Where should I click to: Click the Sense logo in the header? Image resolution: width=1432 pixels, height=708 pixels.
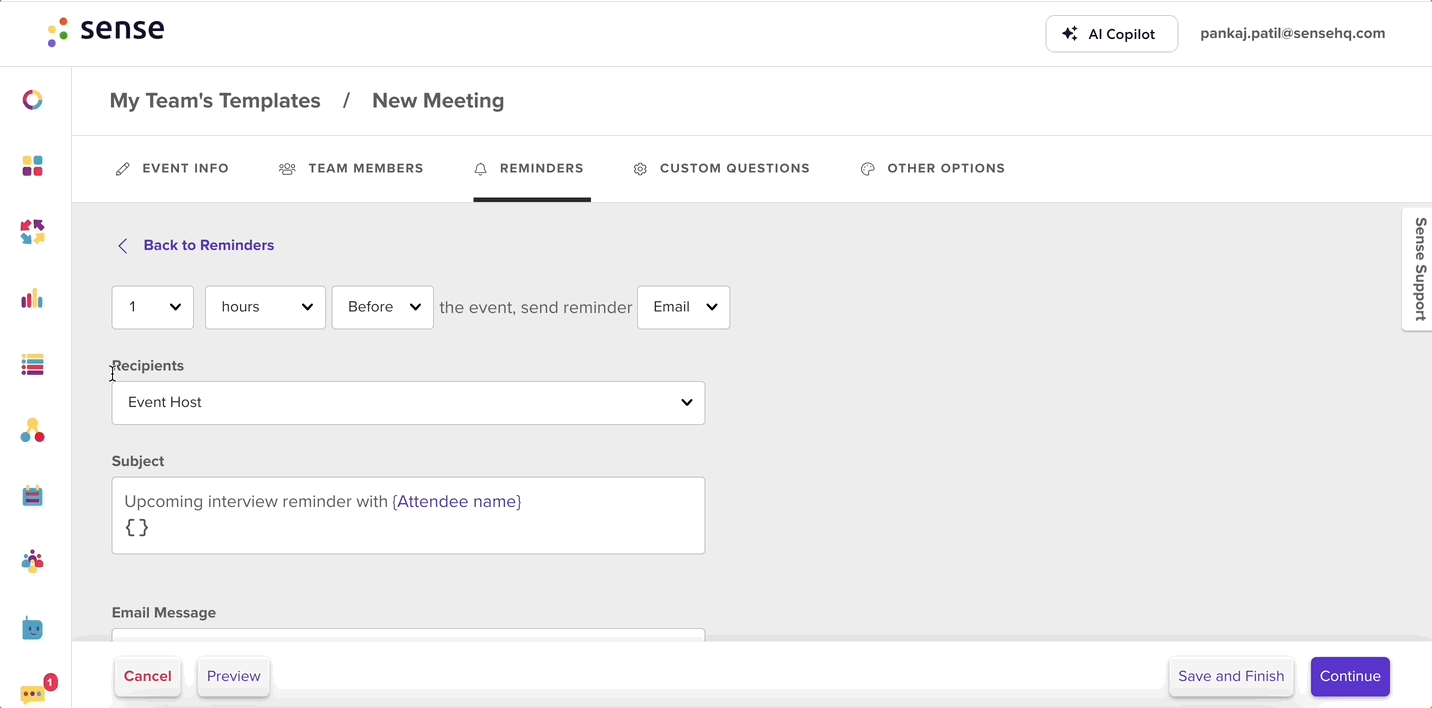[106, 31]
